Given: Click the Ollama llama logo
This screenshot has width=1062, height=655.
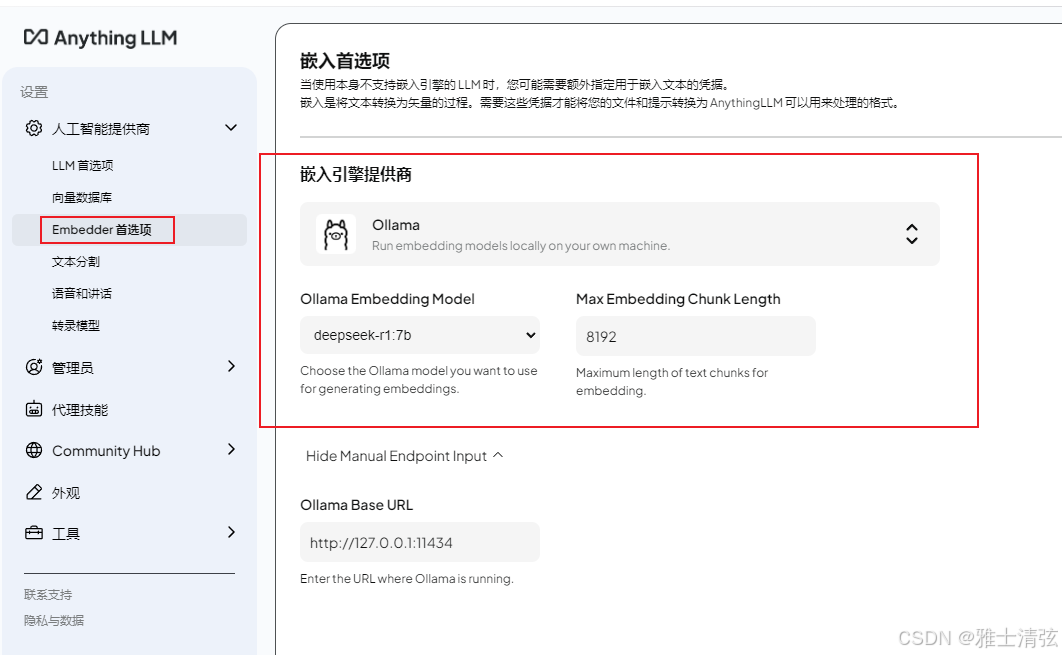Looking at the screenshot, I should [336, 234].
